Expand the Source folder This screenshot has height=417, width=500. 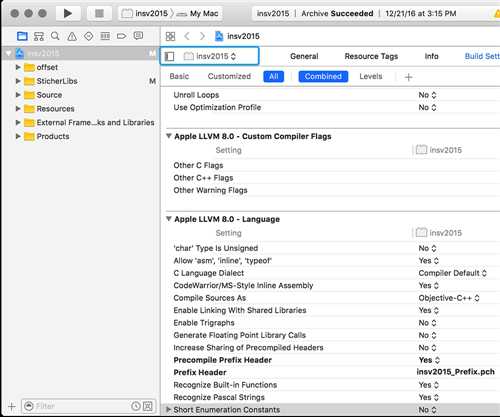[18, 95]
